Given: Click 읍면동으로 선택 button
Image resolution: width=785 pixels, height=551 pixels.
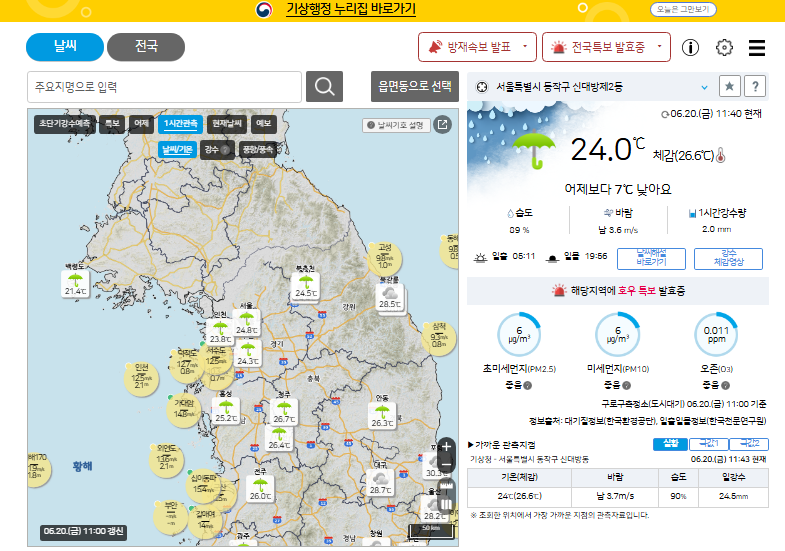Looking at the screenshot, I should 415,87.
